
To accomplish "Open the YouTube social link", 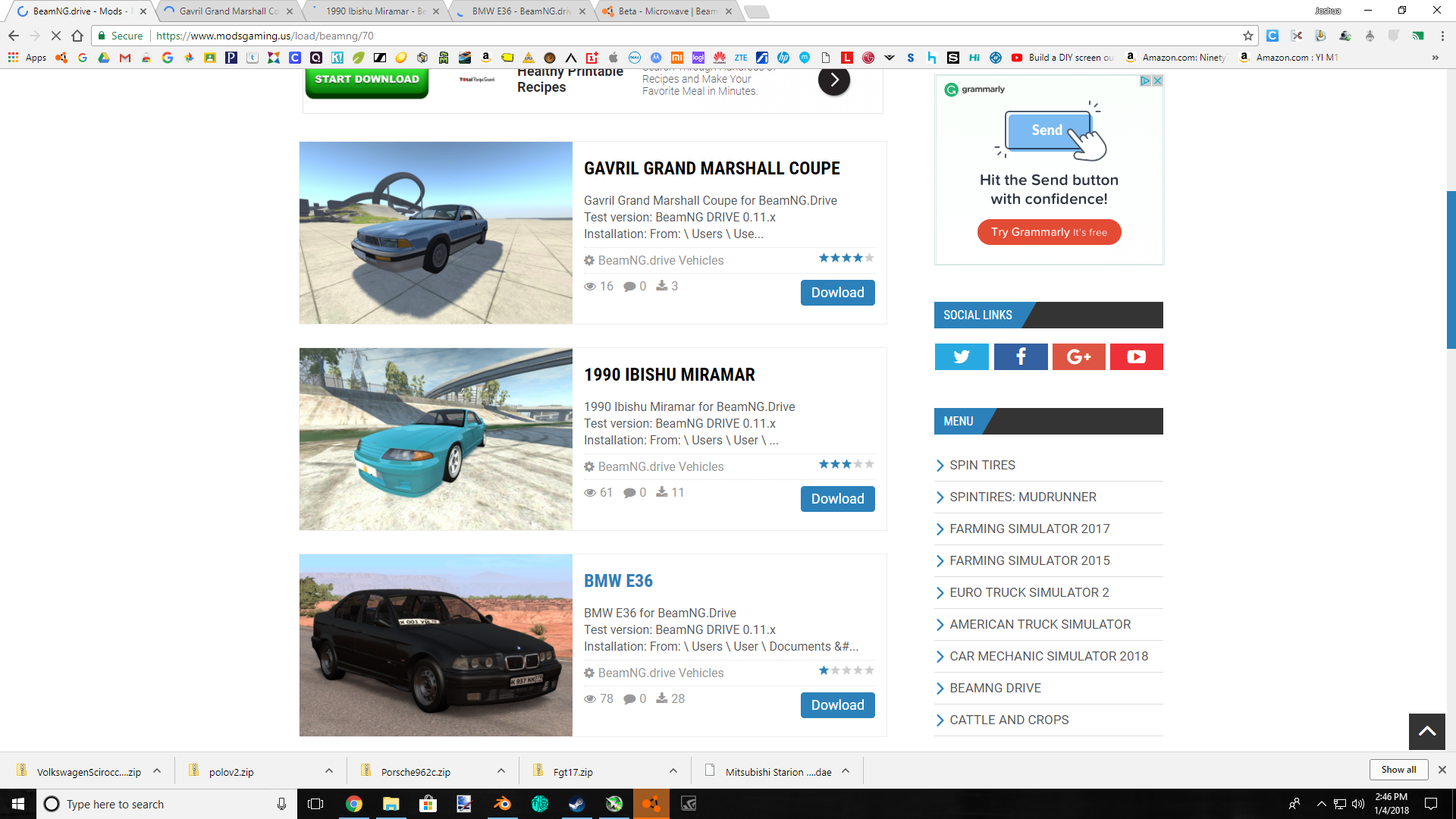I will (1136, 356).
